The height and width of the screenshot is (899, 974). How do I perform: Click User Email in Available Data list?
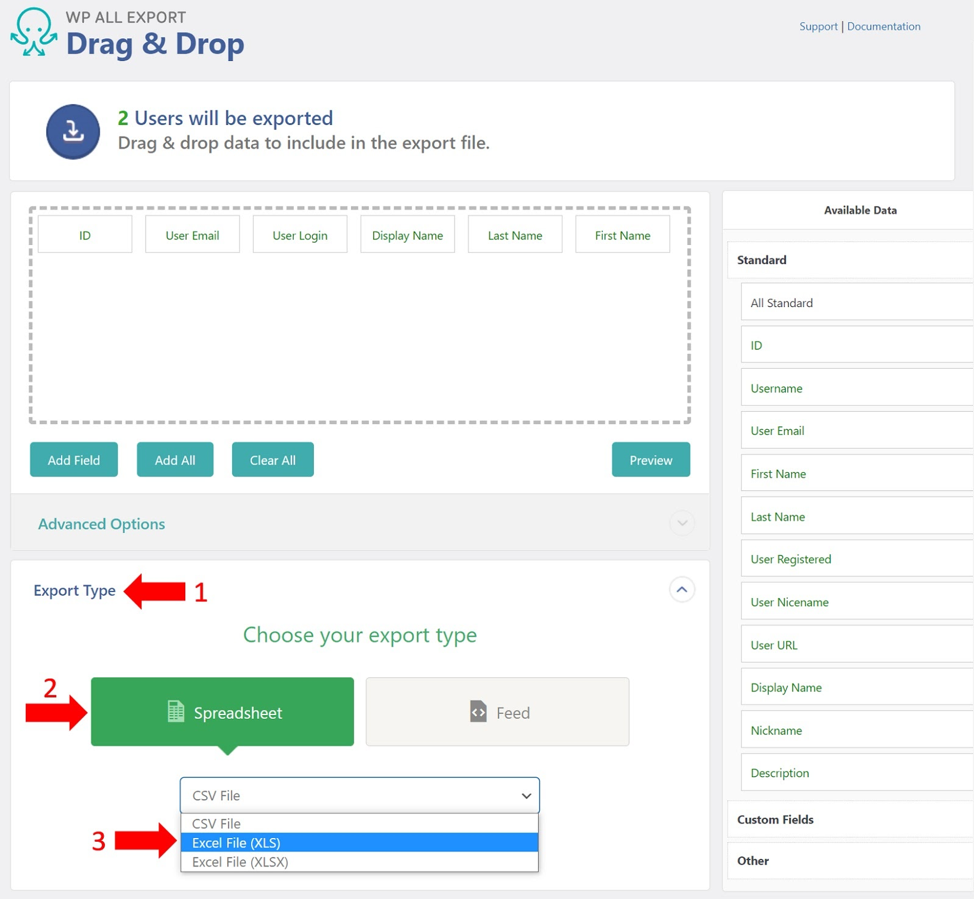pos(857,431)
